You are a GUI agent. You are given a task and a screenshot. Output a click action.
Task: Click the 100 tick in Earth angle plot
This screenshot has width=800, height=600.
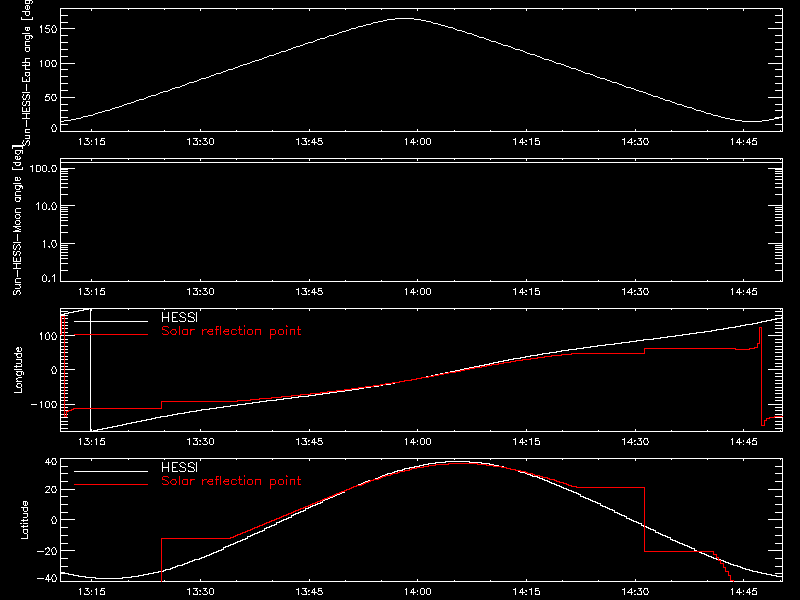[x=47, y=64]
